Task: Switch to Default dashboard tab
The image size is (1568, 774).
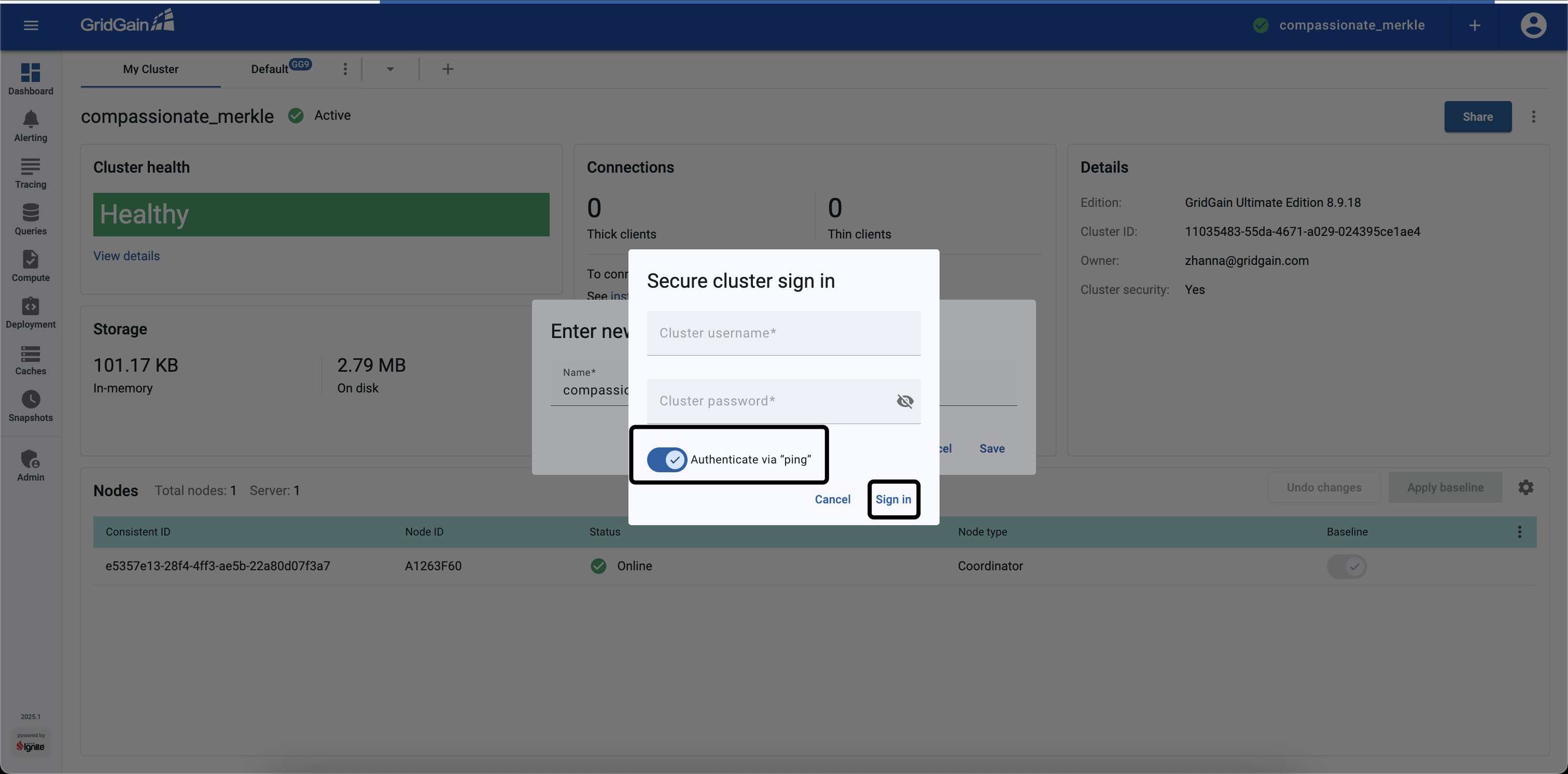Action: [270, 69]
